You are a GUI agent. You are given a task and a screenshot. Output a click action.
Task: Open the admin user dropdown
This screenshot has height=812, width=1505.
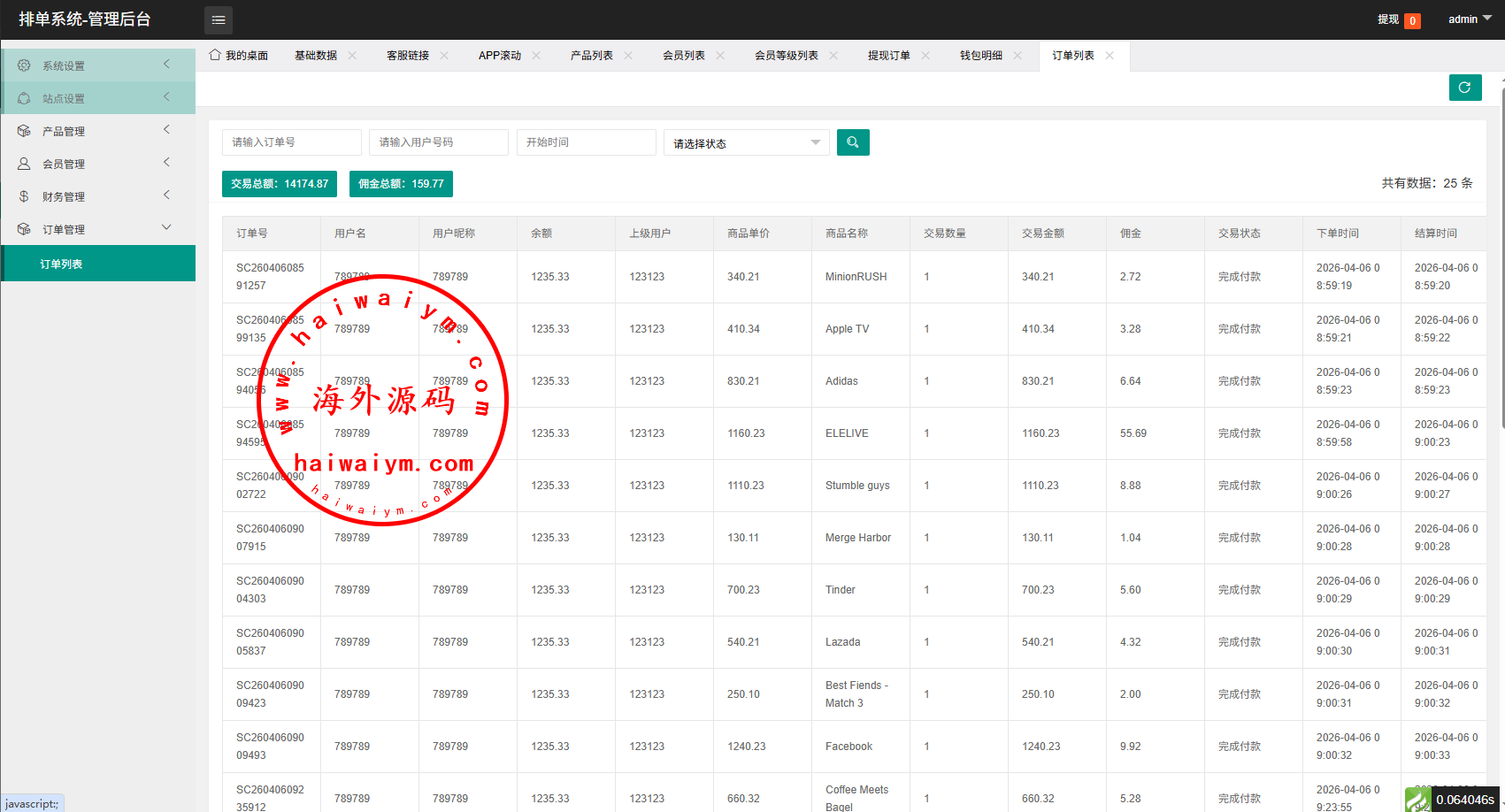click(1469, 19)
